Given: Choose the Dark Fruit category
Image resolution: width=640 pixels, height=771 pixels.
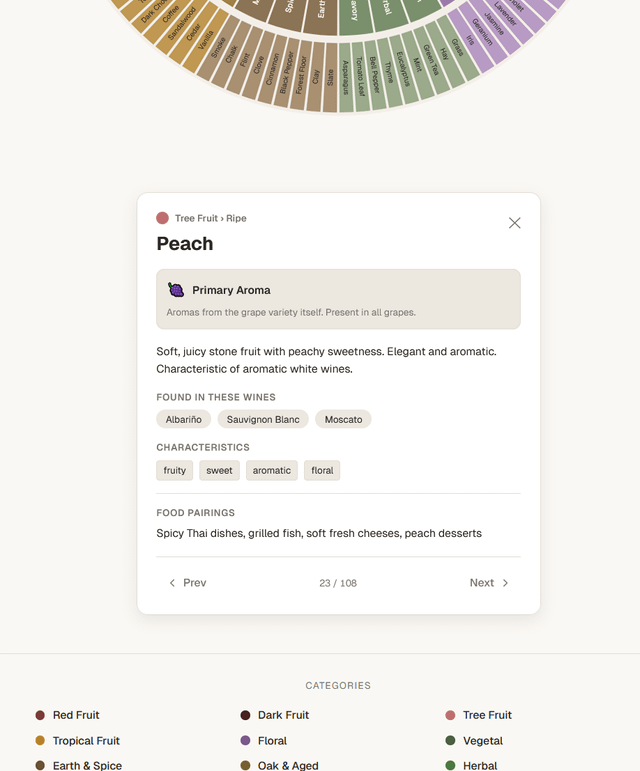Looking at the screenshot, I should pyautogui.click(x=283, y=715).
